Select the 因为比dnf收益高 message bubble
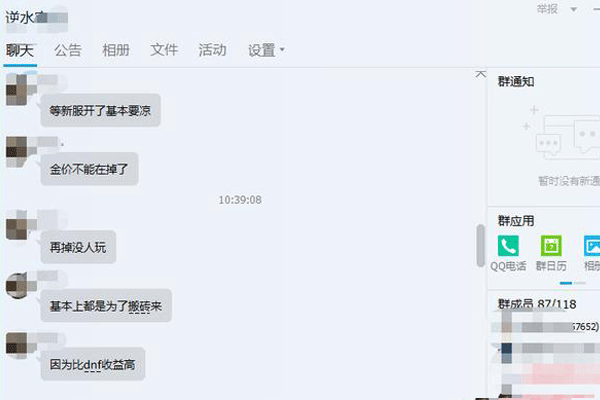600x400 pixels. tap(93, 364)
